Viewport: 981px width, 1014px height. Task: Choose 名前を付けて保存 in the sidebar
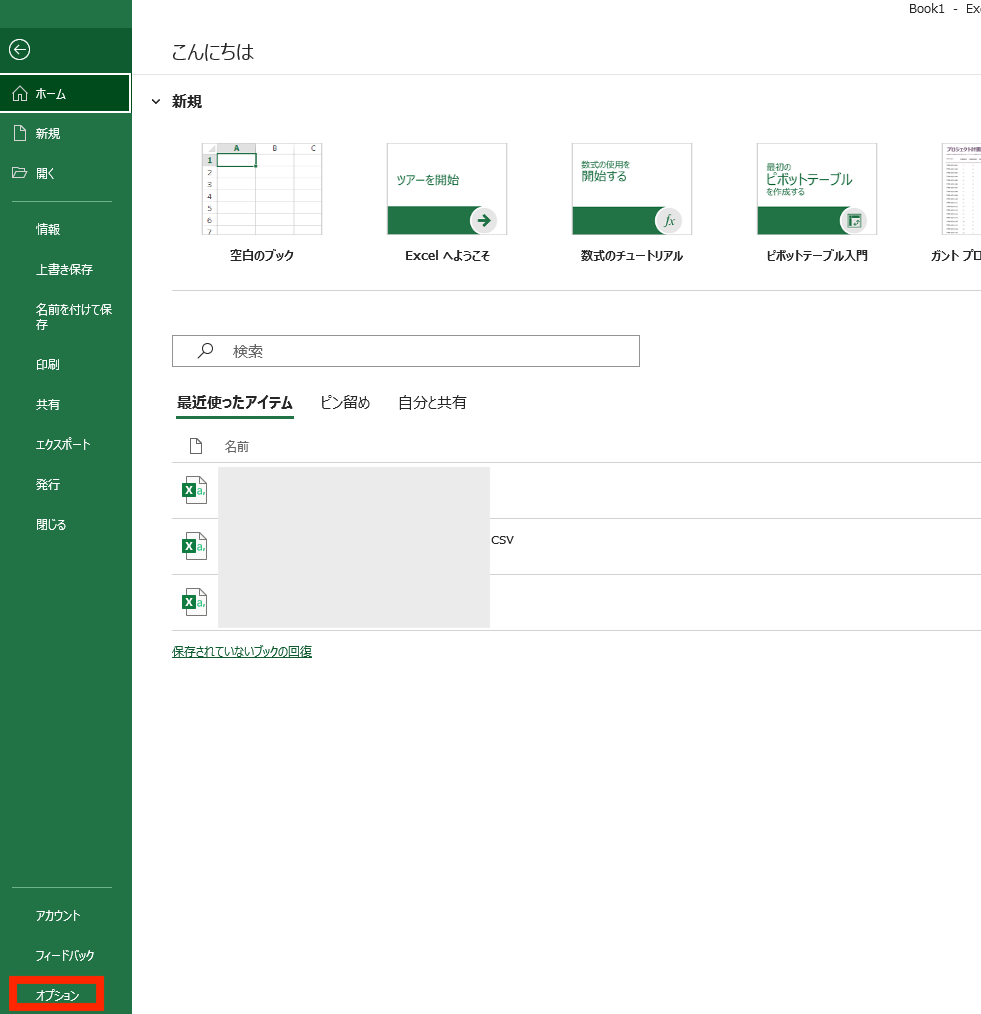[74, 317]
